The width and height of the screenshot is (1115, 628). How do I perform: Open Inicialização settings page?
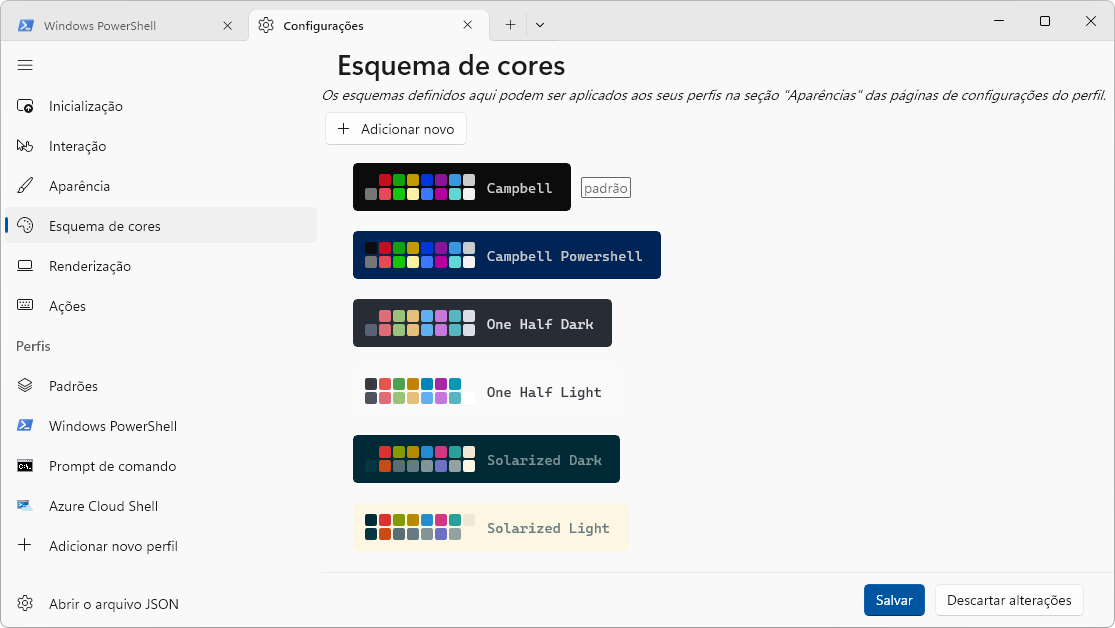click(x=86, y=106)
